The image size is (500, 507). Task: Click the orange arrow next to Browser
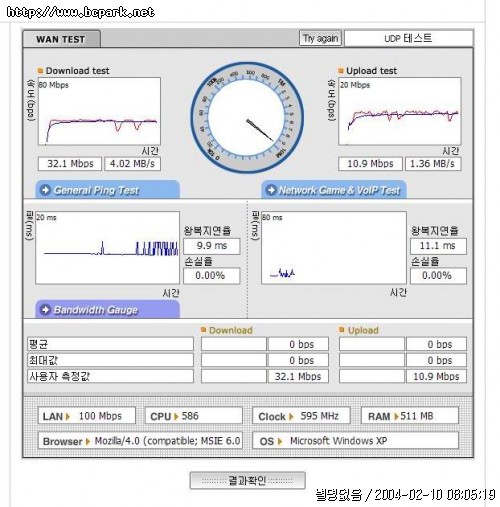88,441
